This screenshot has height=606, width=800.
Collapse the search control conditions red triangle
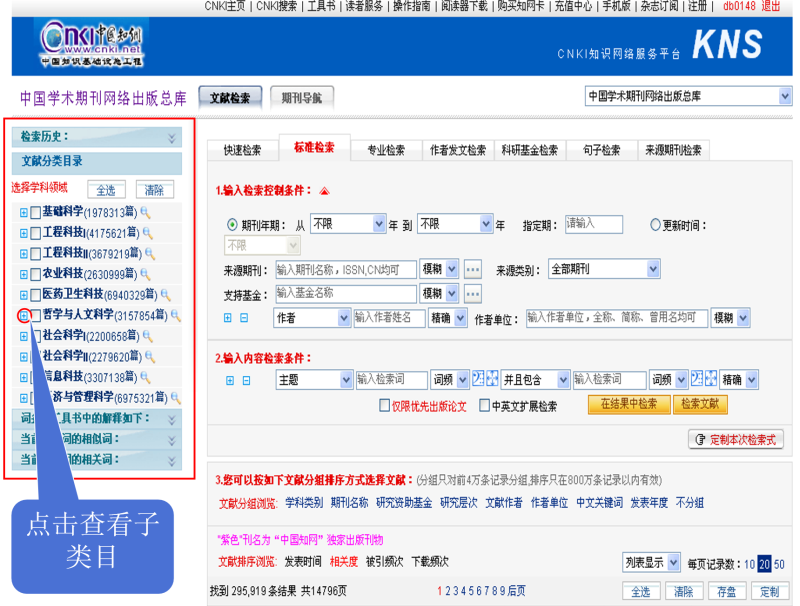click(324, 191)
